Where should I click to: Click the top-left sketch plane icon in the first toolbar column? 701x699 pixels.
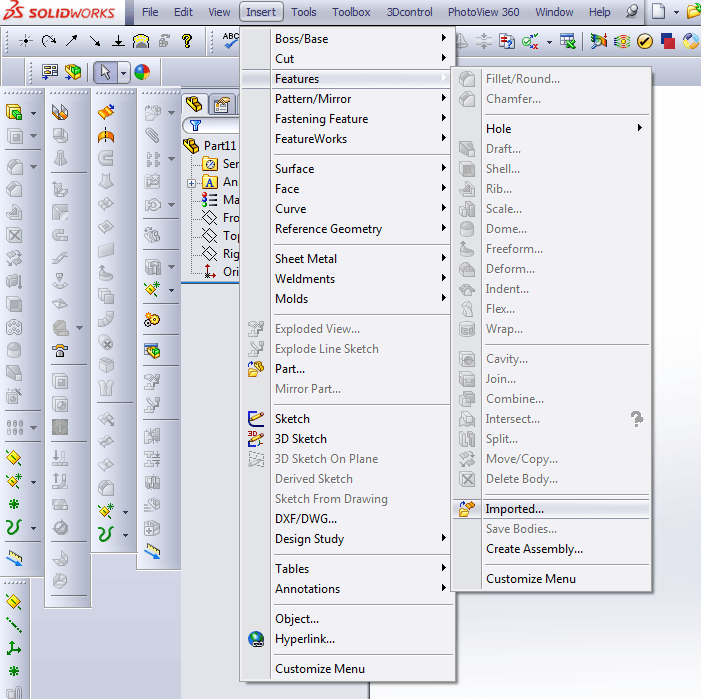[x=14, y=112]
